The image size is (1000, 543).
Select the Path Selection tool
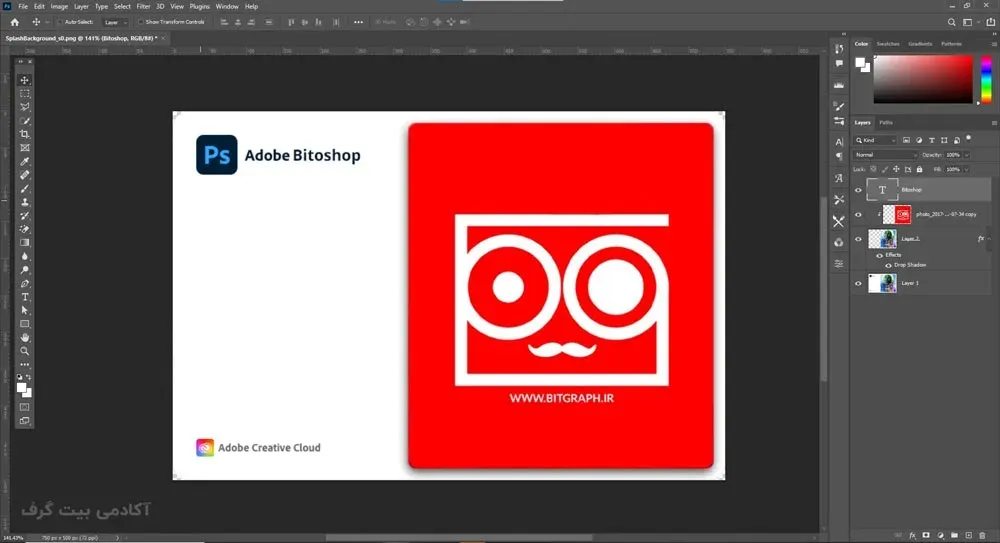click(x=24, y=311)
